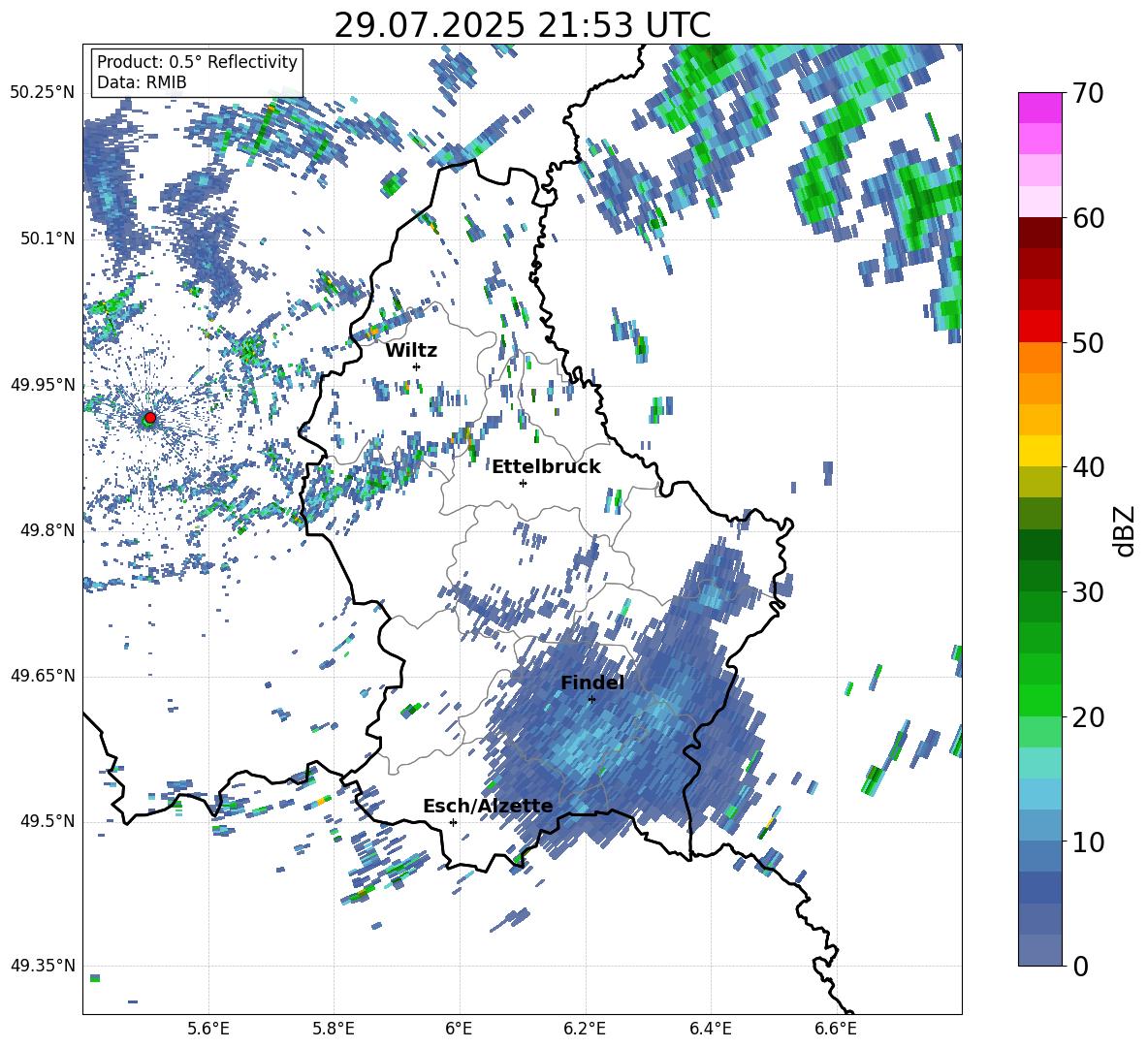Click the 49.65°N latitude label
1148x1048 pixels.
pos(43,675)
